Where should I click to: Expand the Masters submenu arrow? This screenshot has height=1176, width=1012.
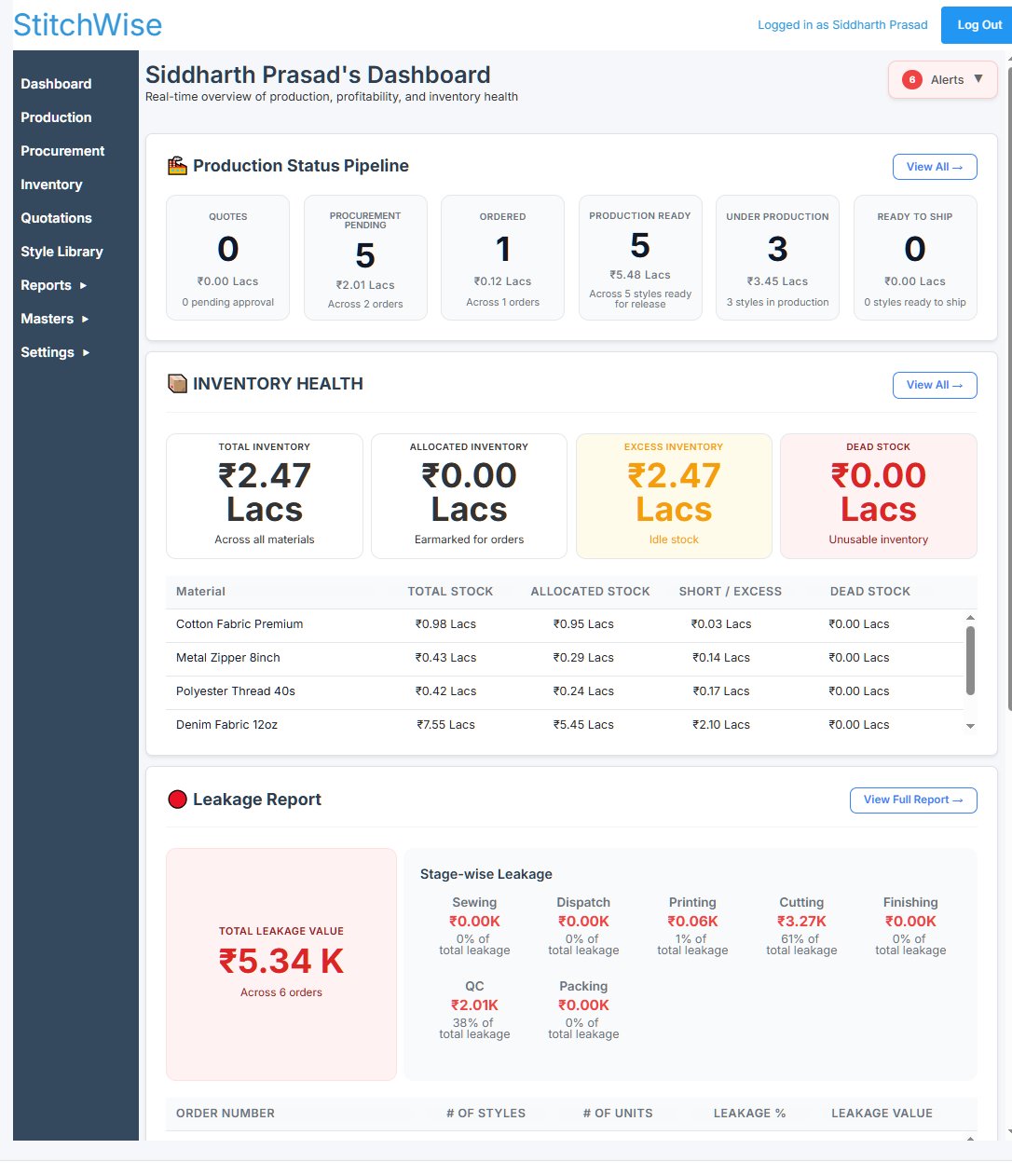[85, 319]
